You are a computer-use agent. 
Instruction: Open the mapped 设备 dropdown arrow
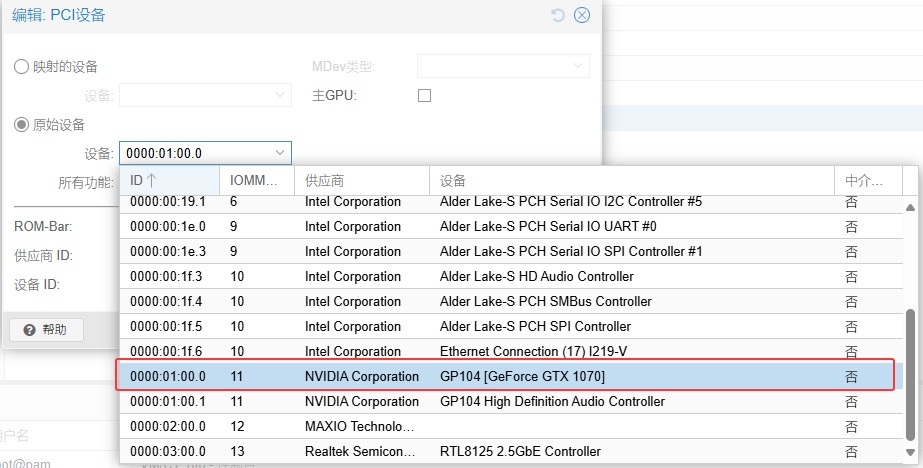coord(279,96)
